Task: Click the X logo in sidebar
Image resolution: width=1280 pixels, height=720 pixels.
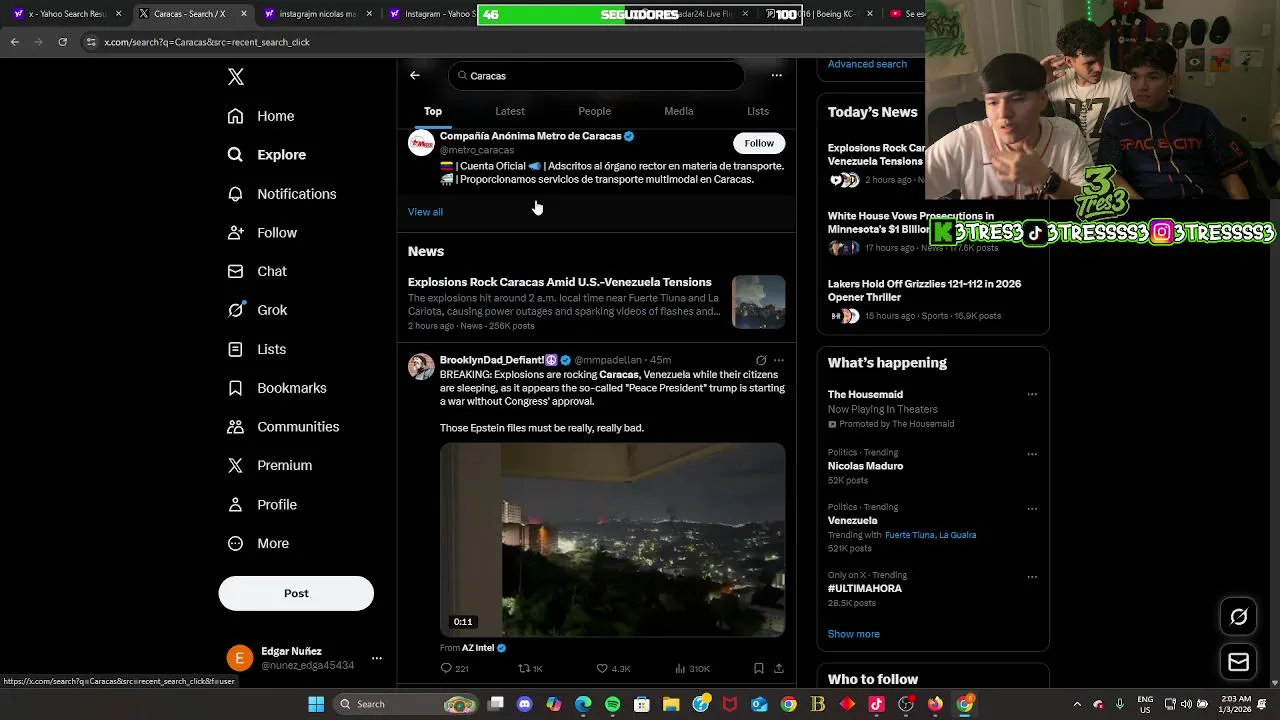Action: tap(236, 77)
